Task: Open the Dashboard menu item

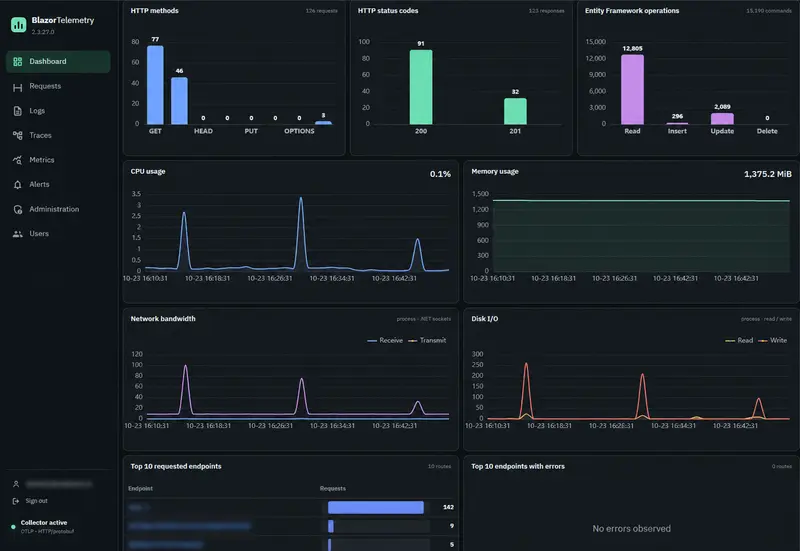Action: 58,62
